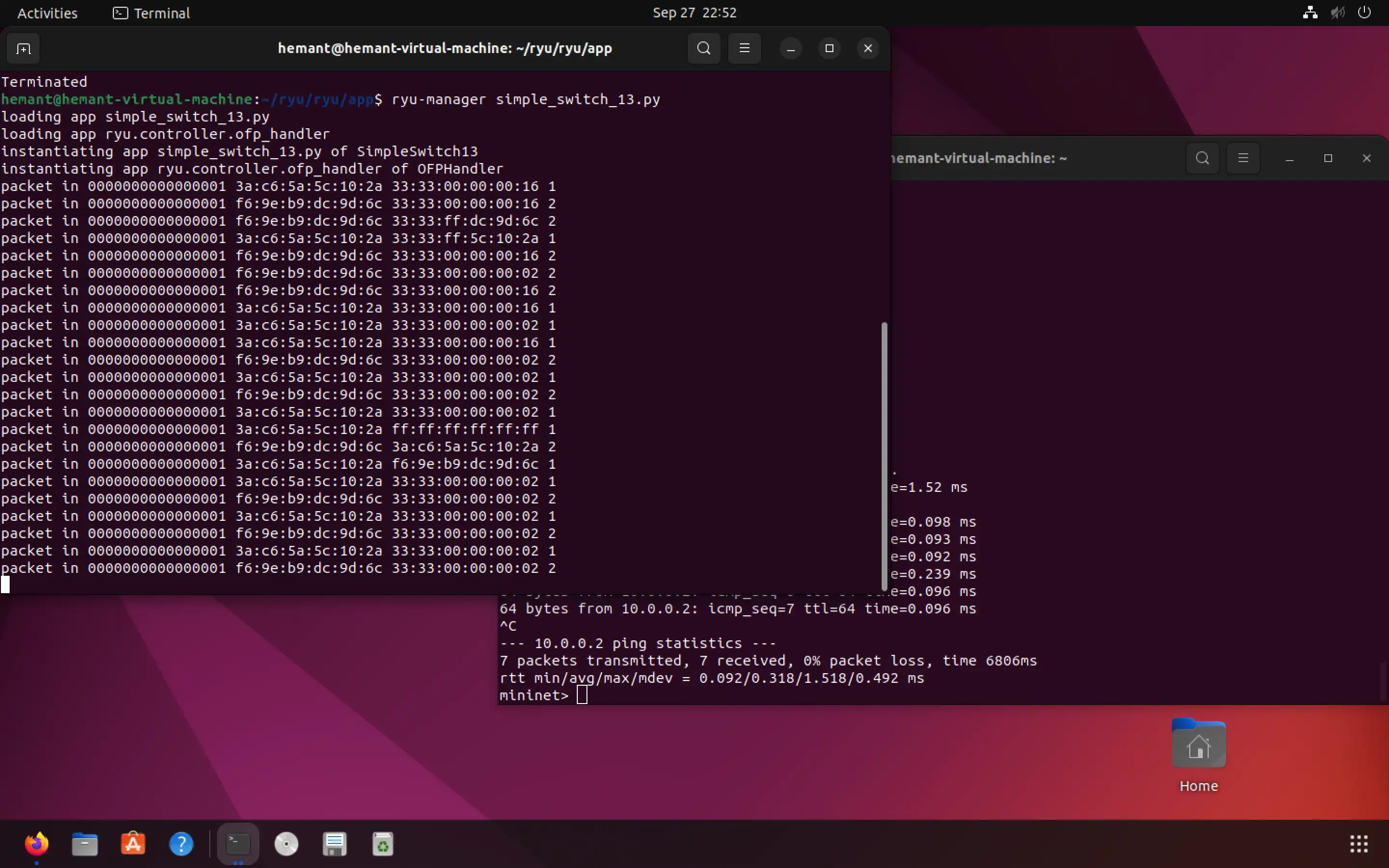The height and width of the screenshot is (868, 1389).
Task: Open the Show Applications grid button
Action: coord(1359,844)
